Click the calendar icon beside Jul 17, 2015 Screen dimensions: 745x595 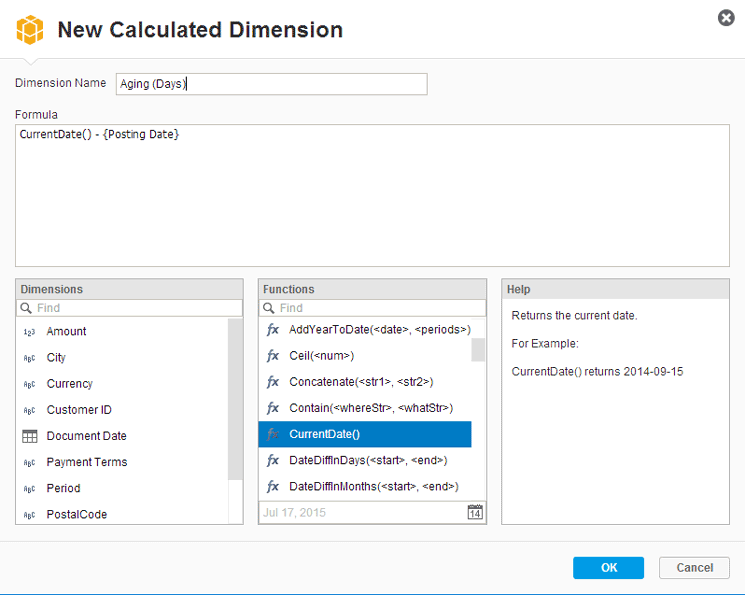pos(476,513)
